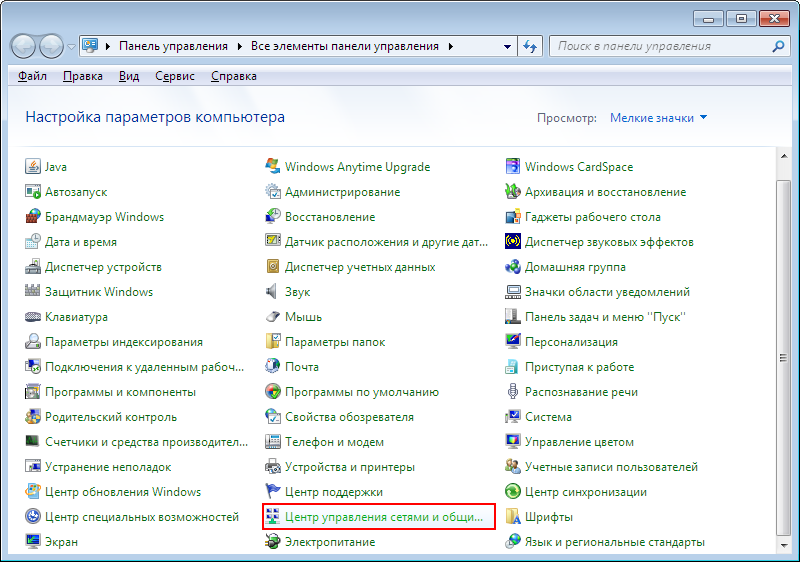Open Центр управления сетями и общим доступом link
Image resolution: width=800 pixels, height=562 pixels.
pyautogui.click(x=384, y=517)
